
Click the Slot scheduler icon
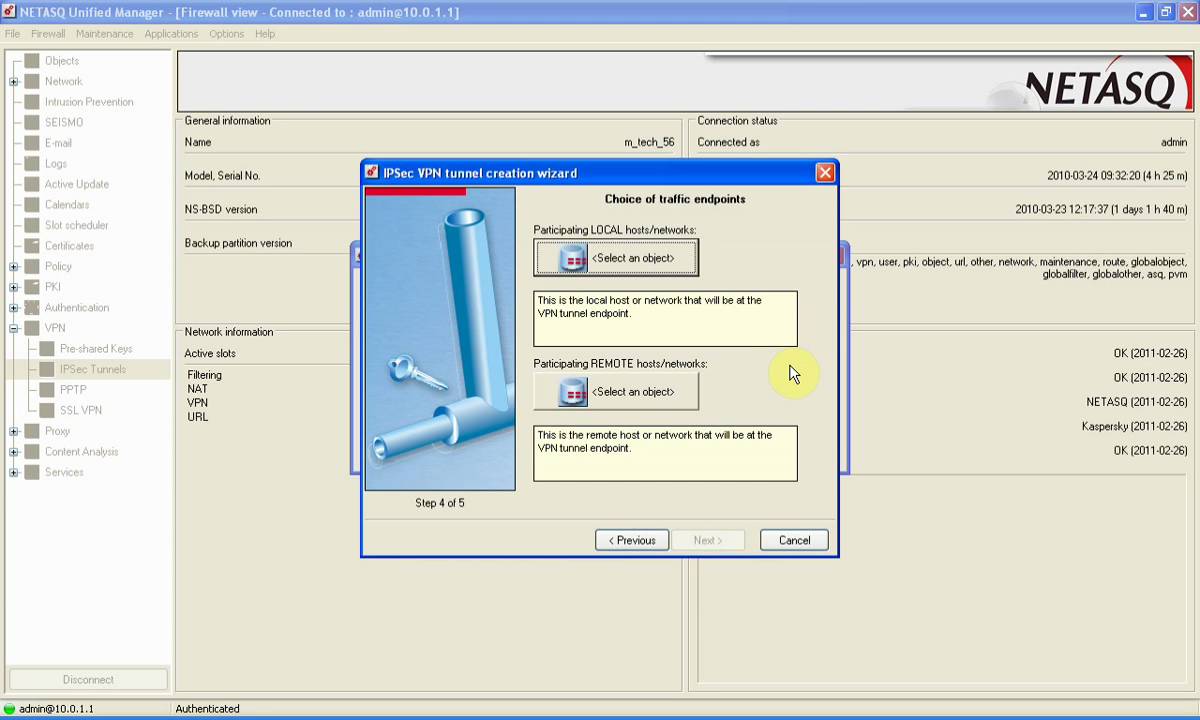tap(32, 226)
